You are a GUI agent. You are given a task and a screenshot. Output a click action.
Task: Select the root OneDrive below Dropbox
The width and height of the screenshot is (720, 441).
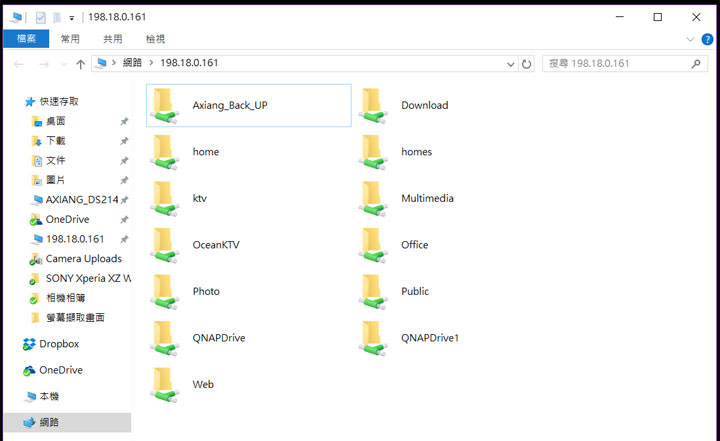(61, 370)
